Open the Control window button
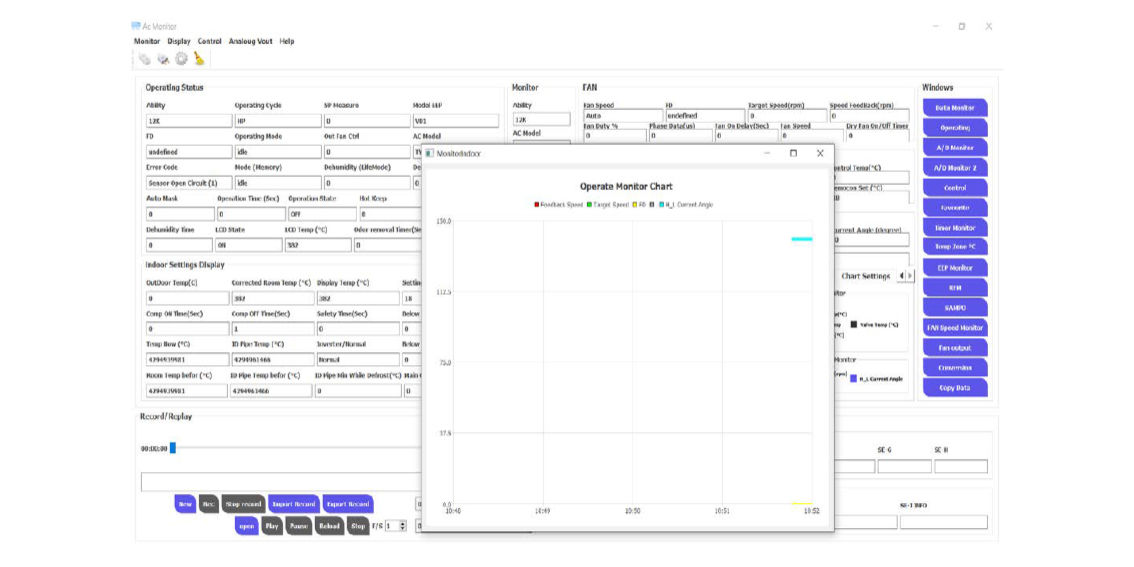This screenshot has height=567, width=1134. click(955, 188)
